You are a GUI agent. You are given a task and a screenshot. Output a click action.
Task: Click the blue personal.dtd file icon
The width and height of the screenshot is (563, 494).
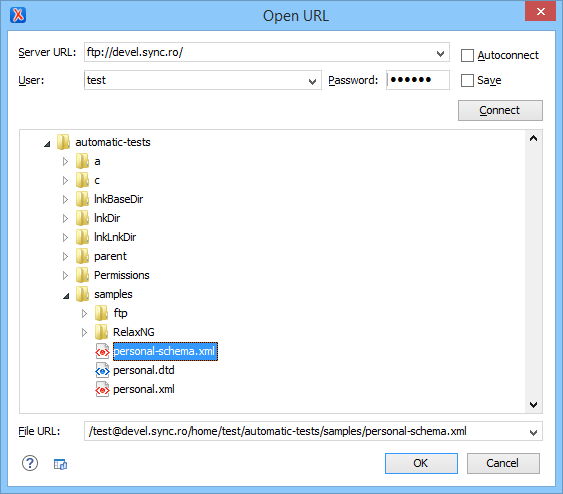point(102,370)
